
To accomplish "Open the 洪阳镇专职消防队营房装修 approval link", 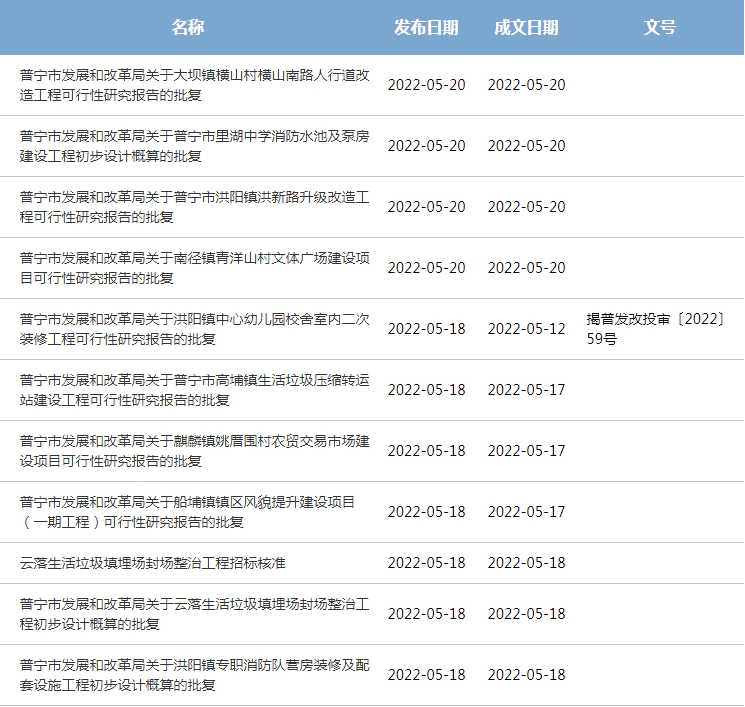I will tap(195, 675).
